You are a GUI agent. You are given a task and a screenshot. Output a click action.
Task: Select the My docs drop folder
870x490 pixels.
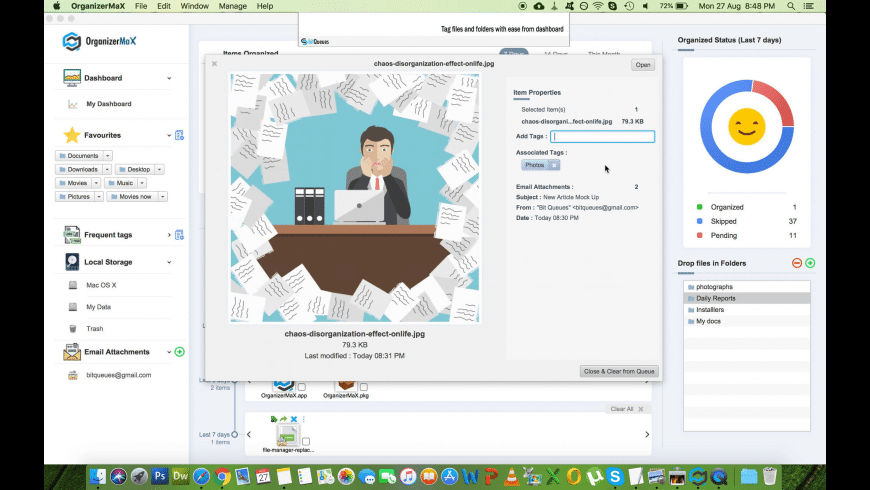746,321
